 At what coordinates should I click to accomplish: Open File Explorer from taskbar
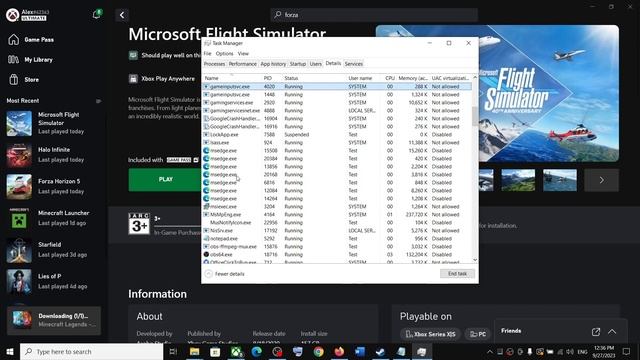195,351
